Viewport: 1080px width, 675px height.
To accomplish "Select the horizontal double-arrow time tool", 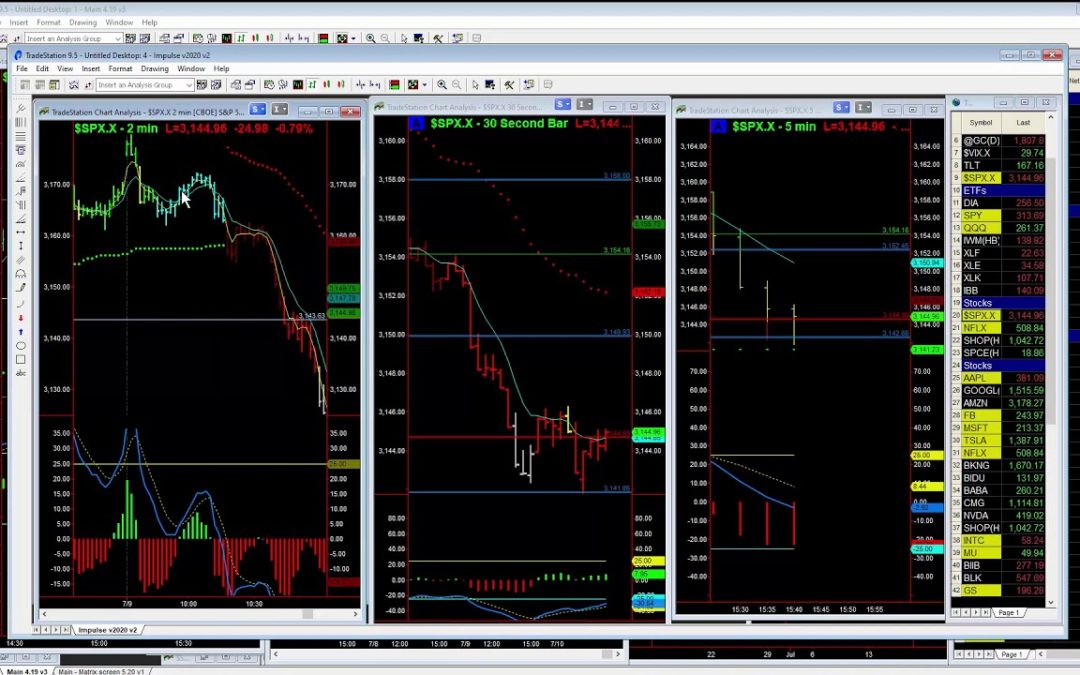I will 21,232.
